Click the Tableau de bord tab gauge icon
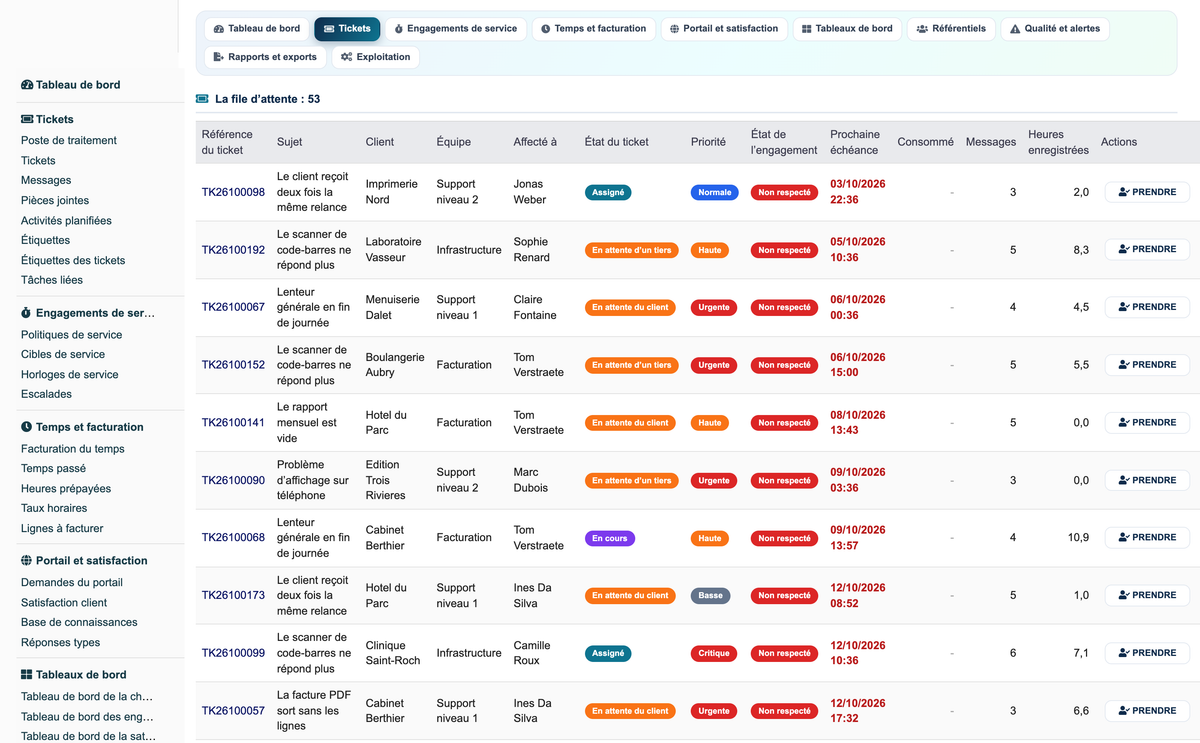1200x743 pixels. [219, 29]
